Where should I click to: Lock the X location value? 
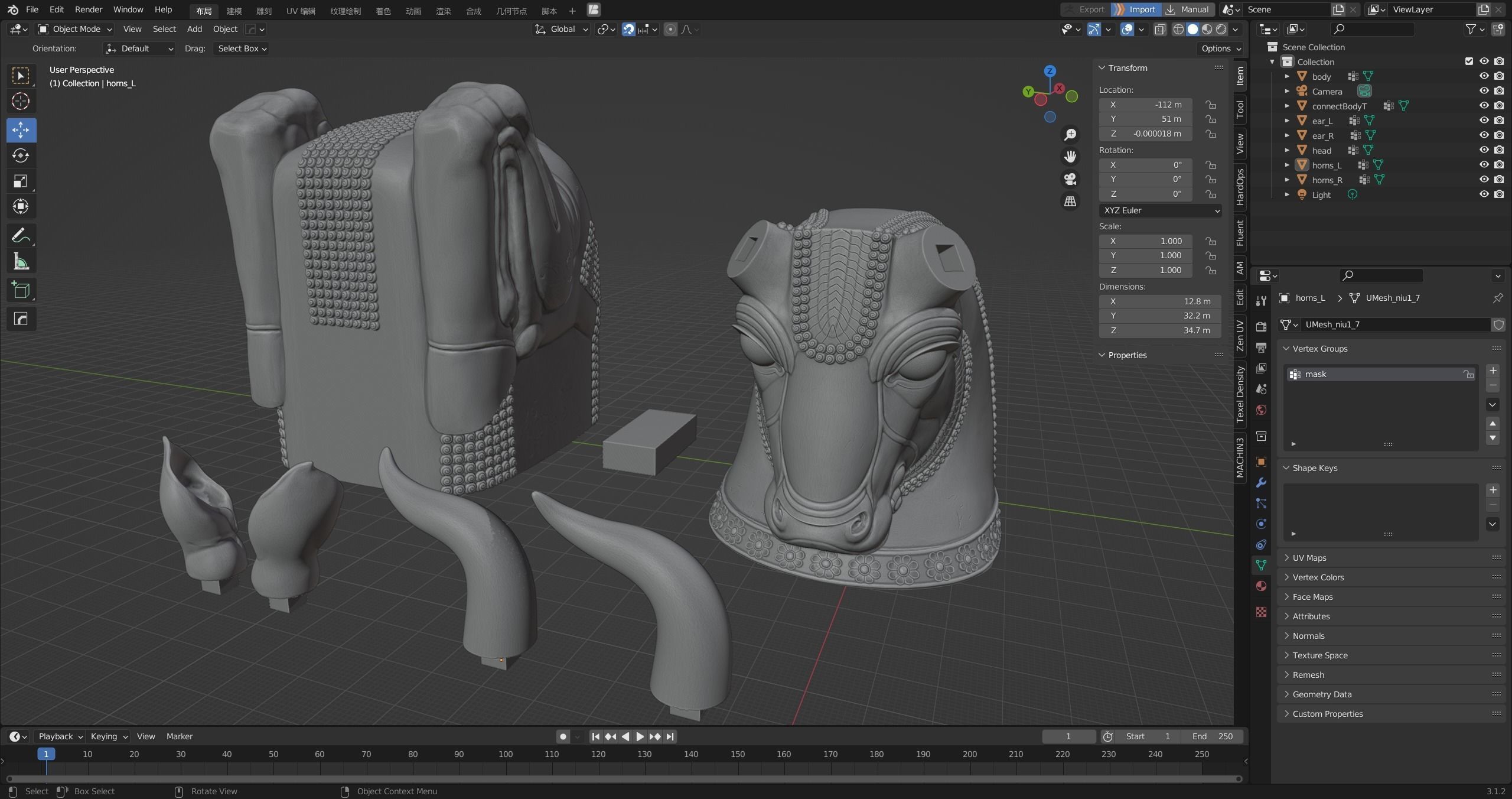(x=1211, y=105)
